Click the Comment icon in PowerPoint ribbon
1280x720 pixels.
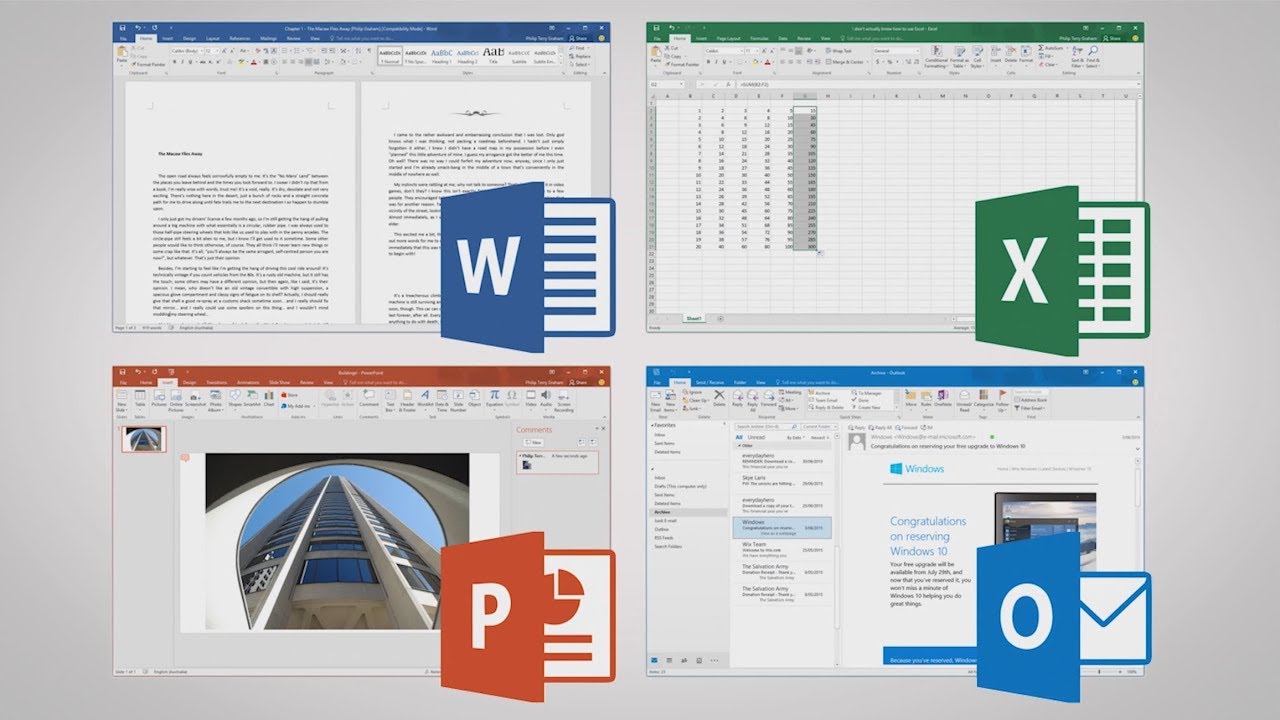(x=368, y=394)
